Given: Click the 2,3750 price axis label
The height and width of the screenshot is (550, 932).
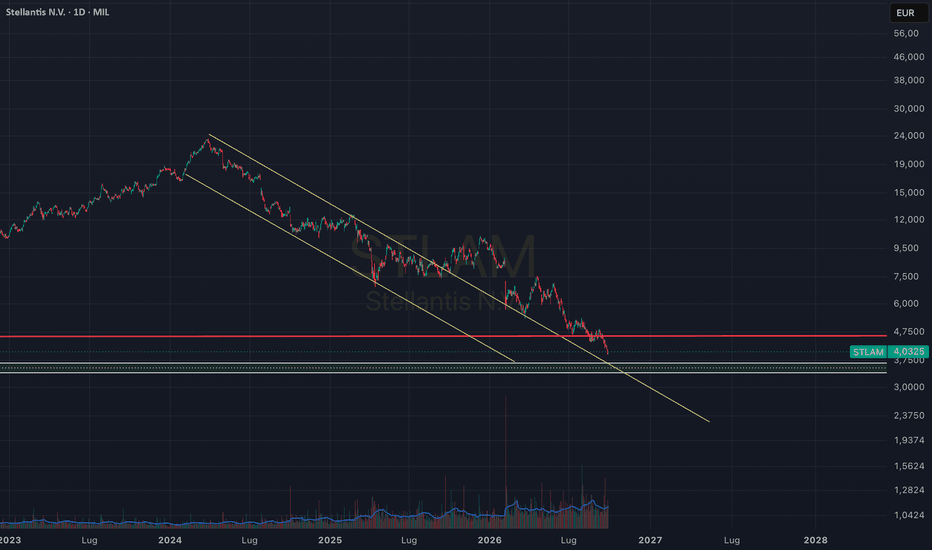Looking at the screenshot, I should pyautogui.click(x=909, y=415).
